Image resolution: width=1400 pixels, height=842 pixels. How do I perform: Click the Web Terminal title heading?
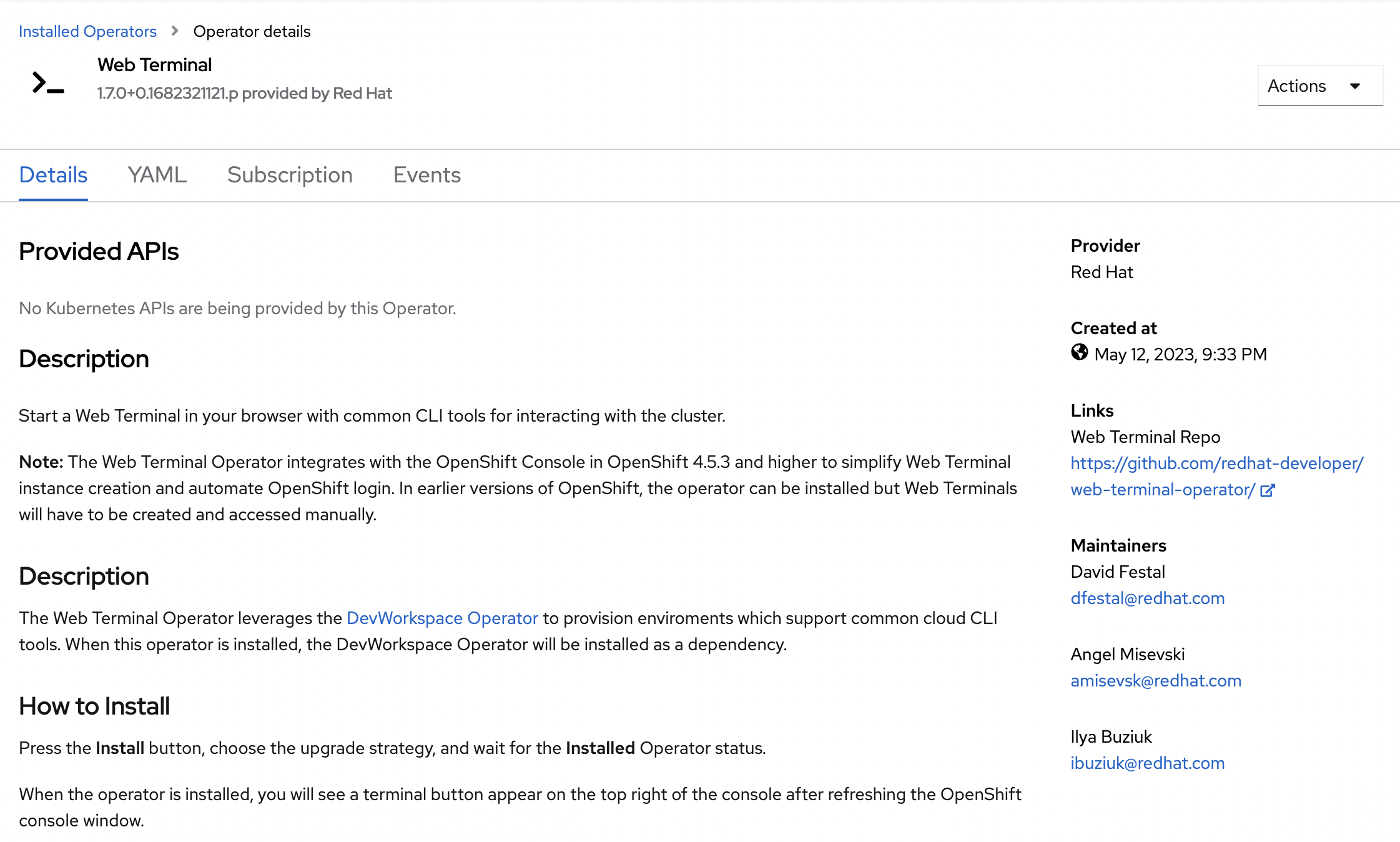tap(154, 65)
